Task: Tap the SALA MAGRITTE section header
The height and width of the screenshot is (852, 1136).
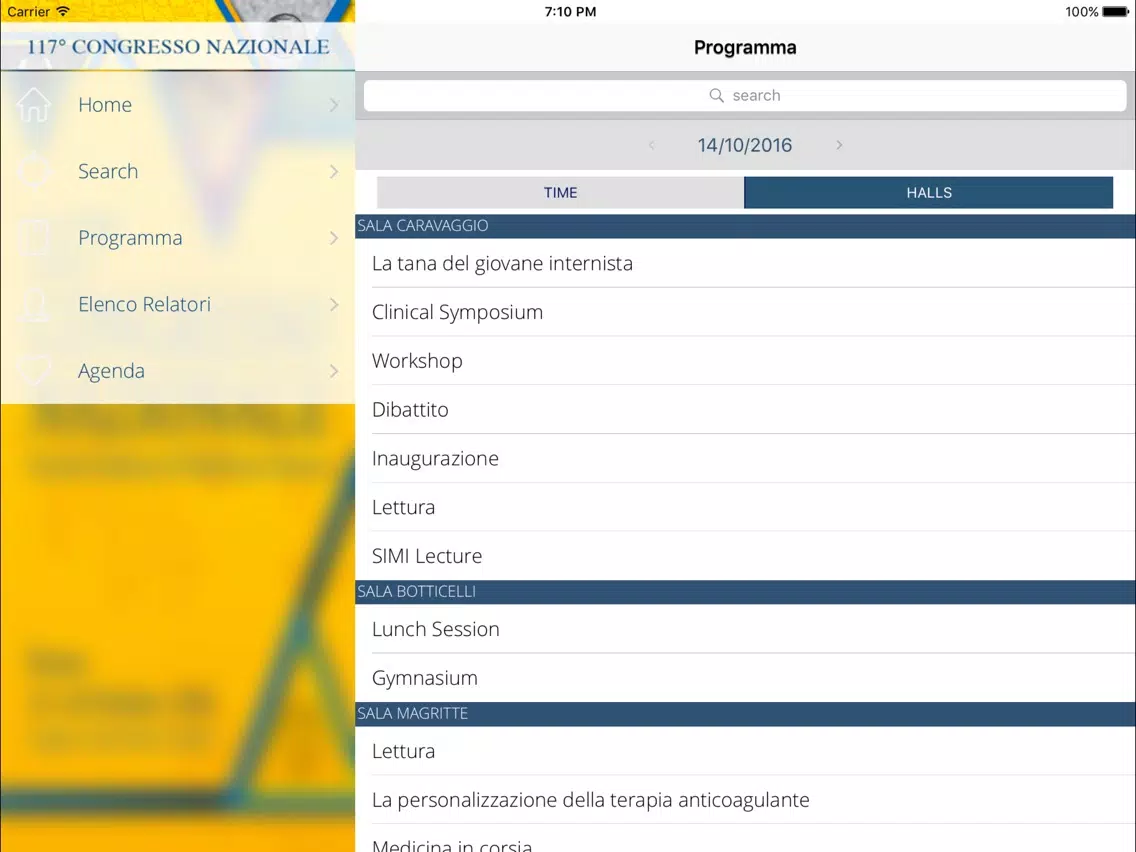Action: click(x=746, y=714)
